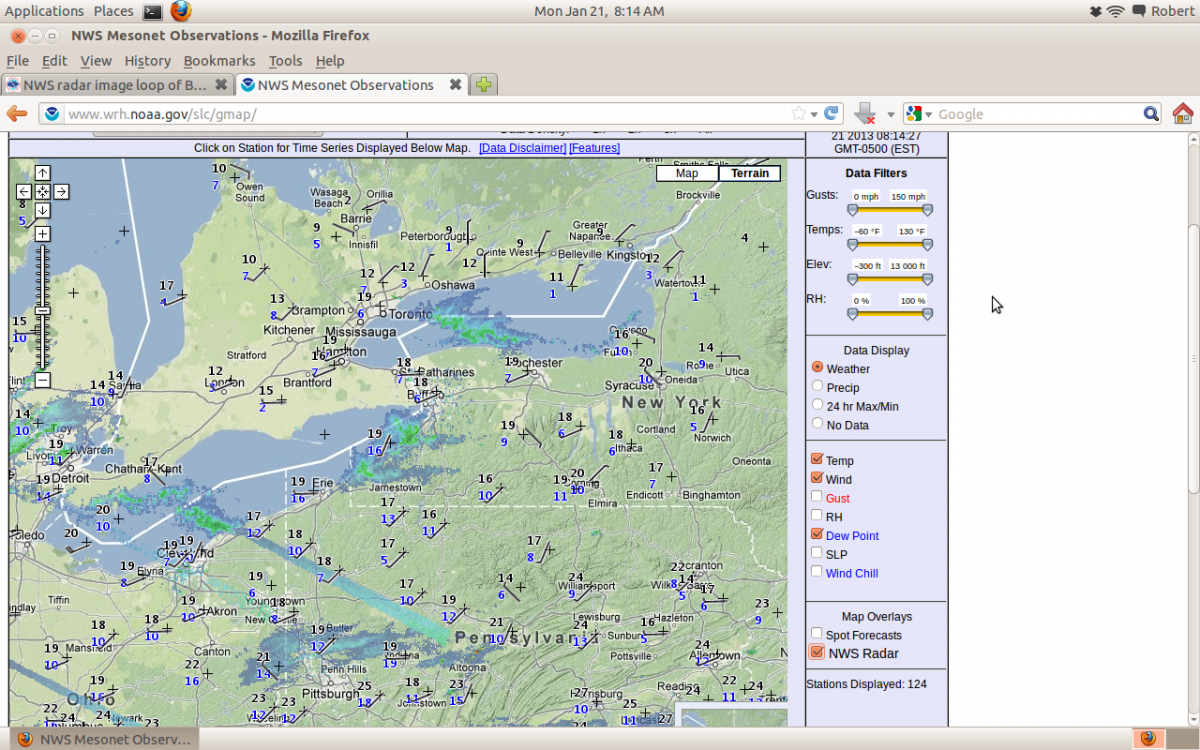Pan the map down with the arrow button
The image size is (1200, 750).
42,210
